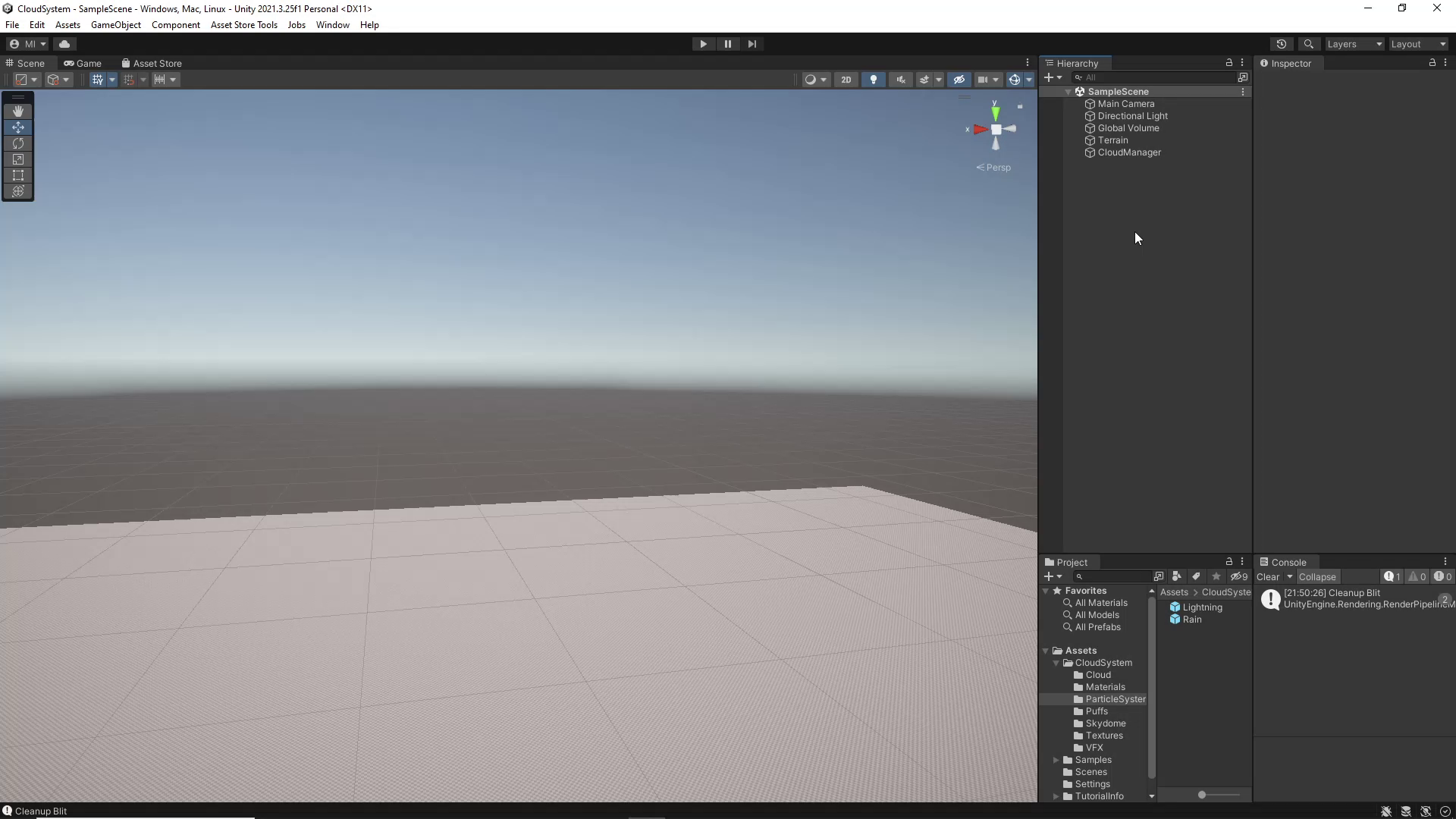Open the Layers dropdown
The height and width of the screenshot is (819, 1456).
[1354, 44]
